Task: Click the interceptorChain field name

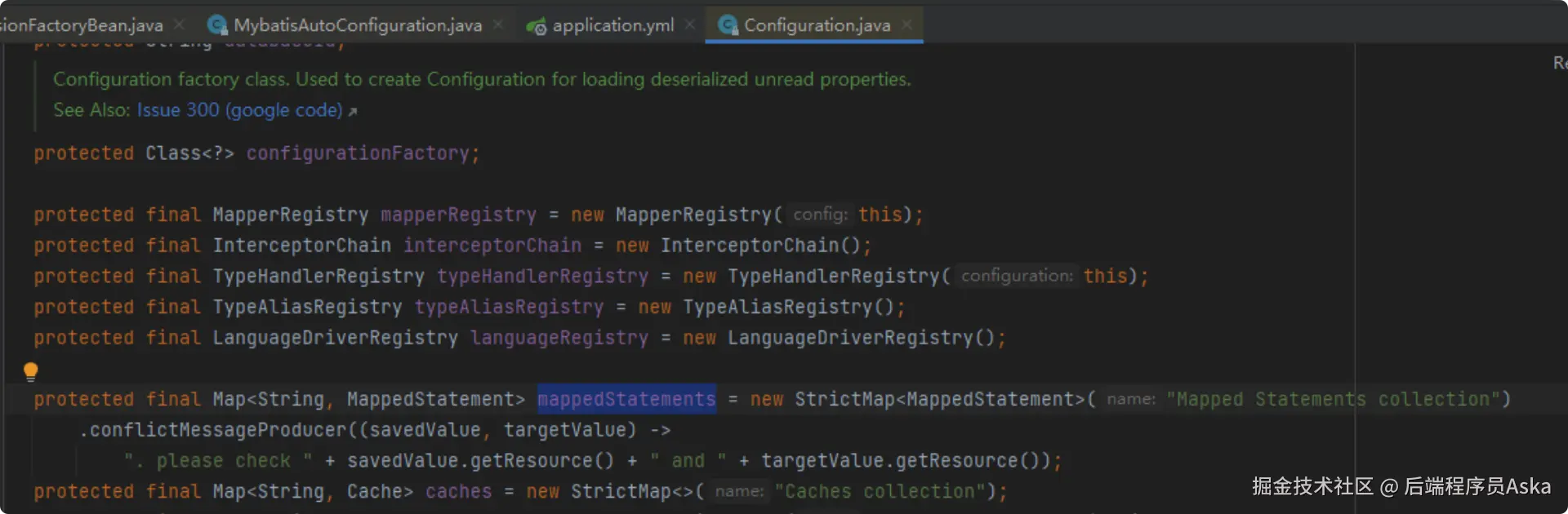Action: [x=492, y=246]
